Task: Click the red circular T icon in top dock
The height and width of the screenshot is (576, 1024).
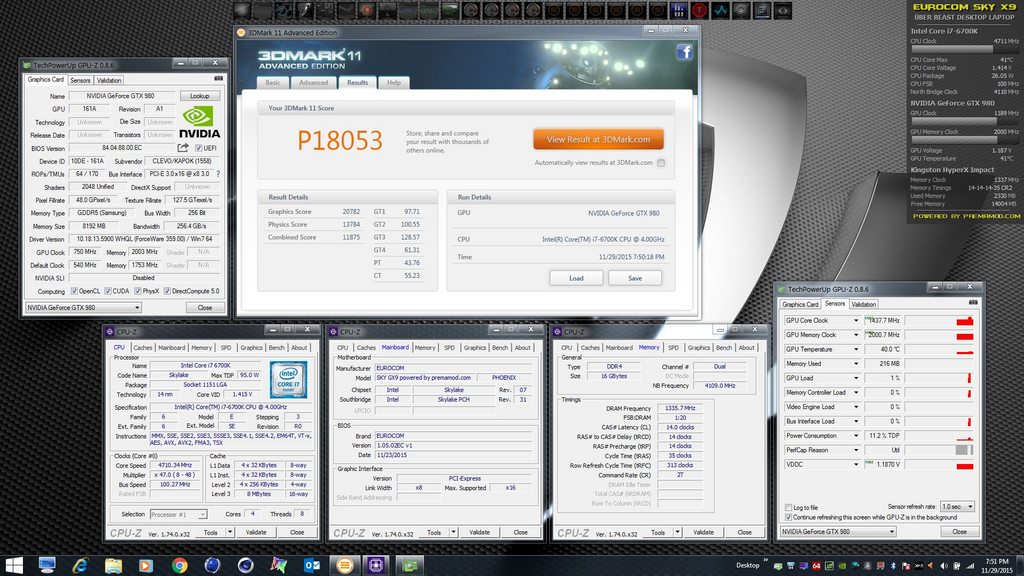Action: 699,10
